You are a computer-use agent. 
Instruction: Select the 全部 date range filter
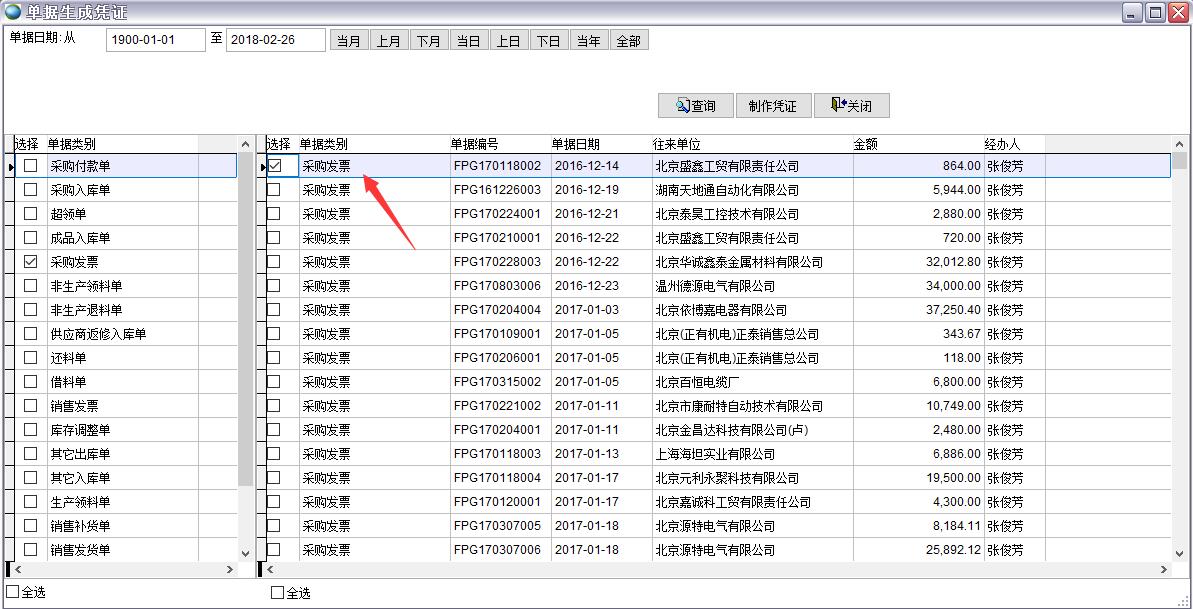click(628, 41)
